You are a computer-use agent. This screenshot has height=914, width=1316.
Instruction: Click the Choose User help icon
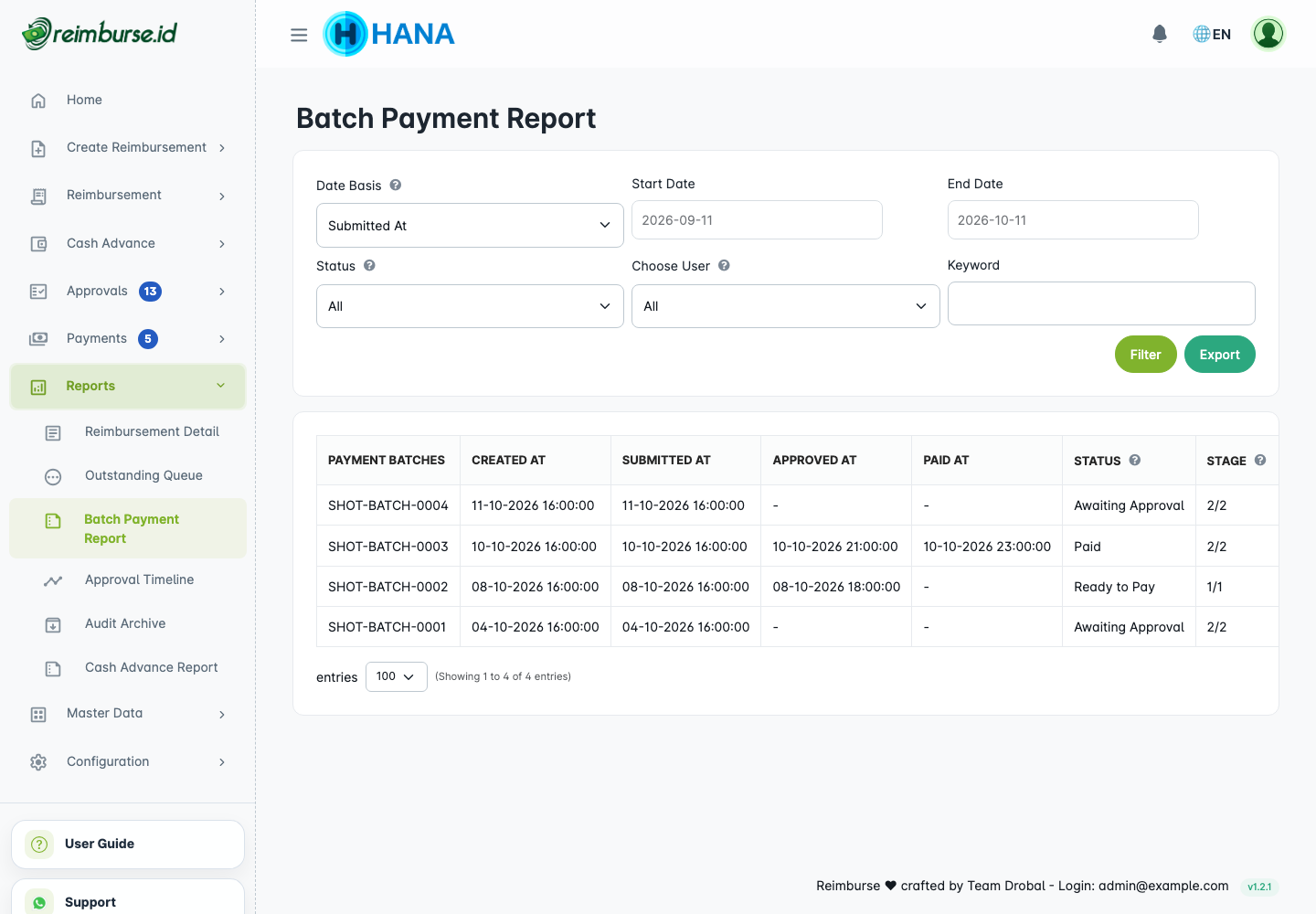pos(724,265)
